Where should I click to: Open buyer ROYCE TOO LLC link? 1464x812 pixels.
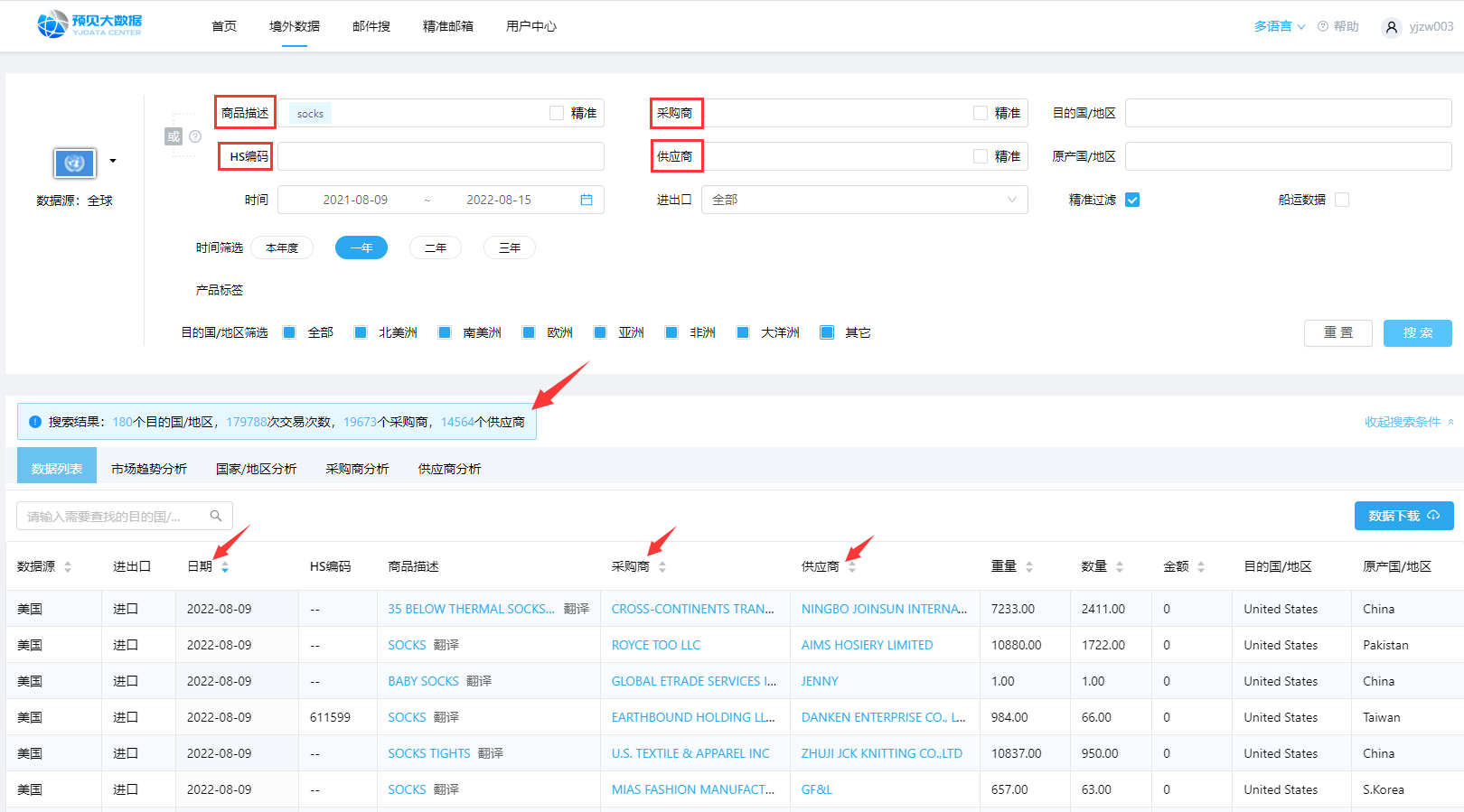point(656,645)
